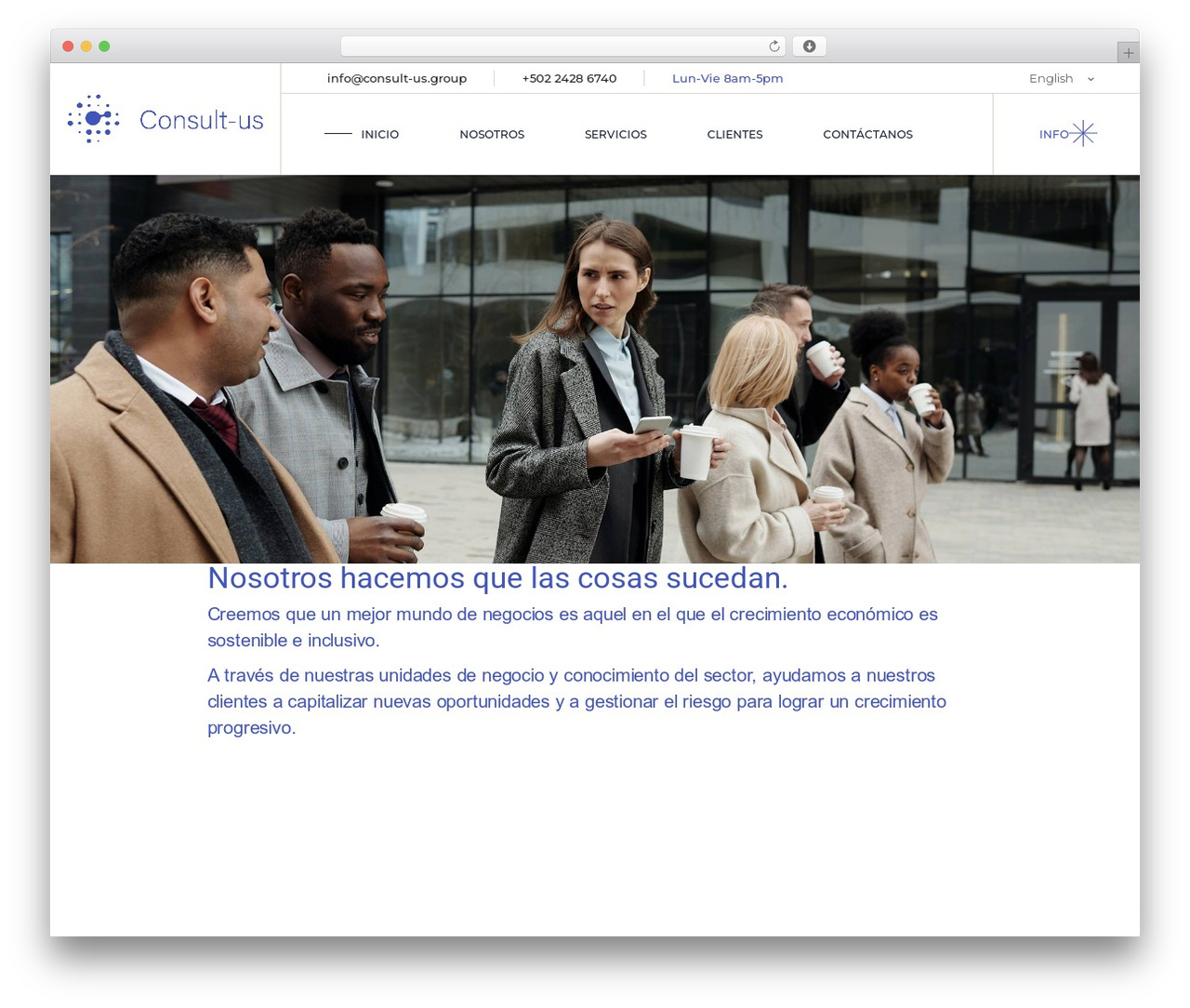Click the Consult-us brand name text
The width and height of the screenshot is (1190, 1008).
click(202, 120)
